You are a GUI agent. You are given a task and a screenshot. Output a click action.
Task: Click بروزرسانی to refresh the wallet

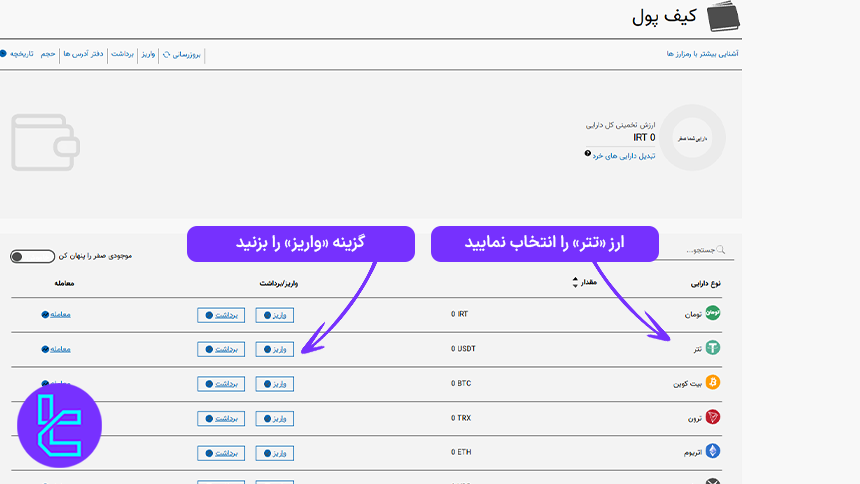[x=186, y=54]
